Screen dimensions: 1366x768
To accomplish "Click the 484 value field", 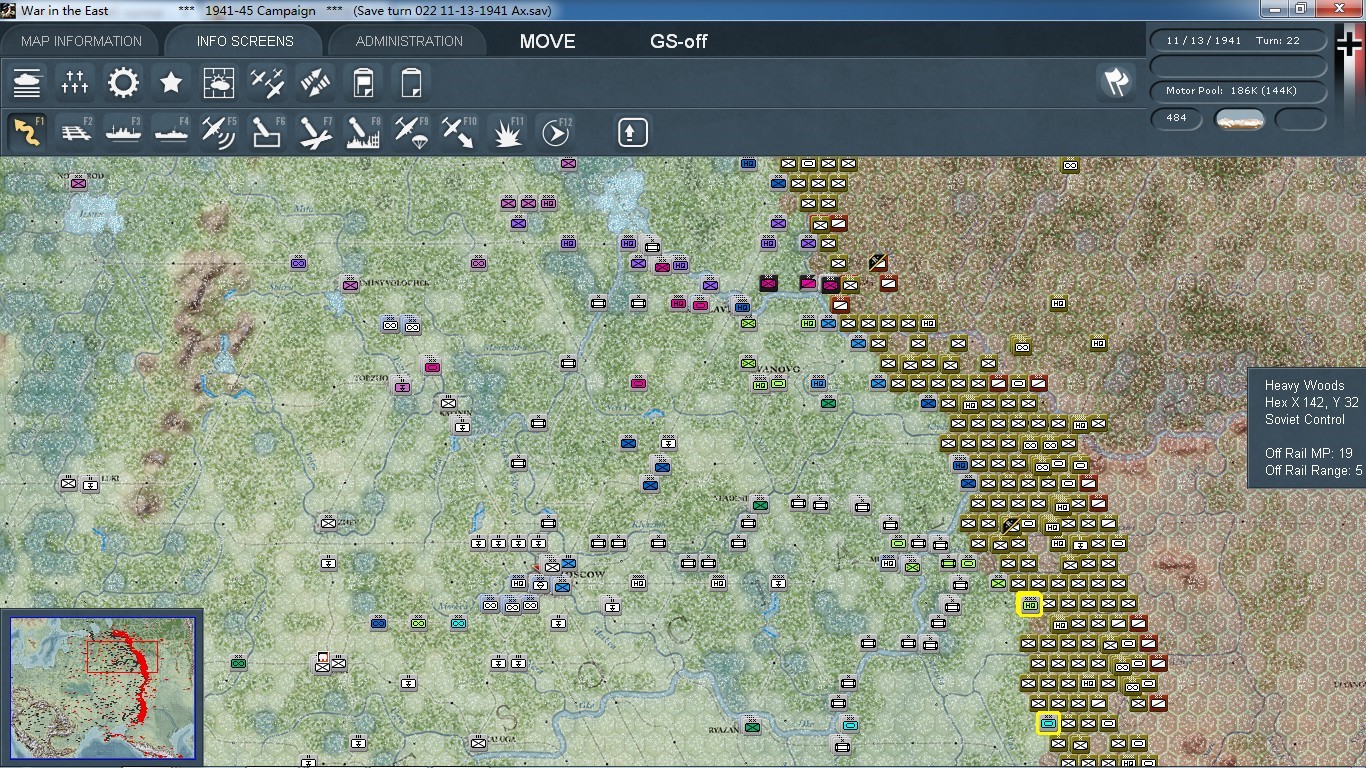I will click(1176, 119).
